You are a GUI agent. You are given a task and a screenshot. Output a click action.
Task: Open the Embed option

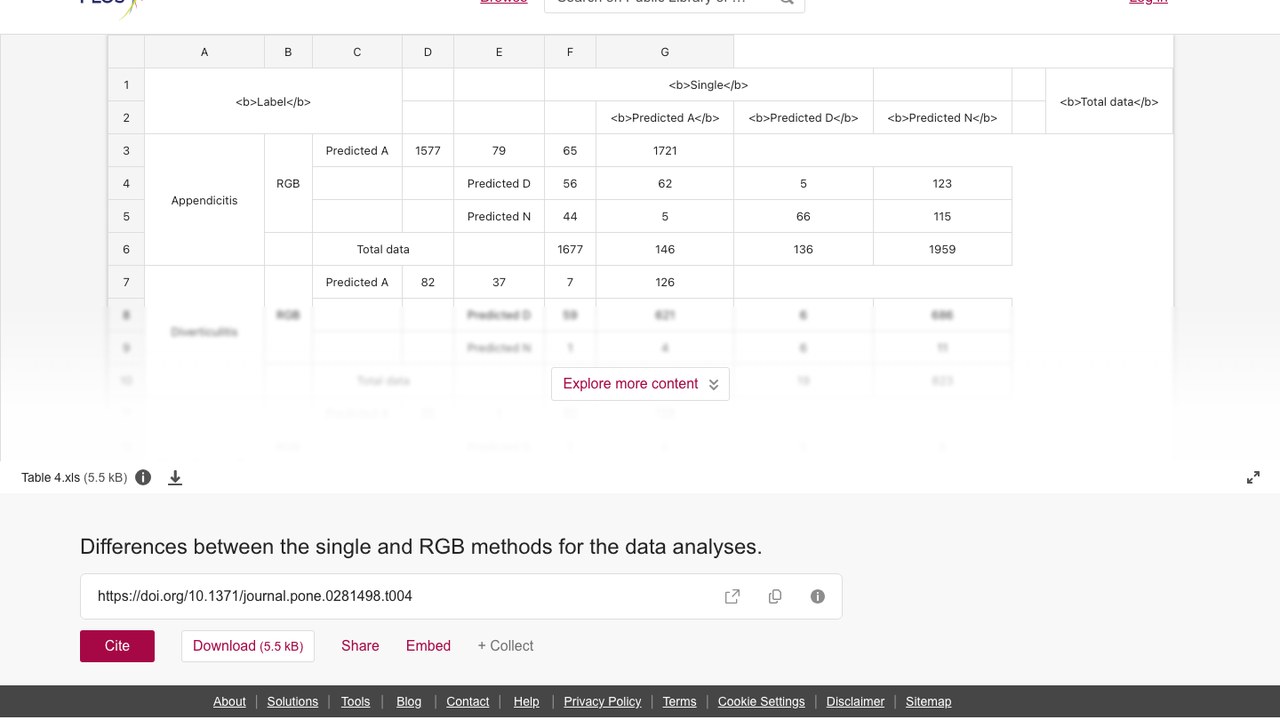click(428, 646)
